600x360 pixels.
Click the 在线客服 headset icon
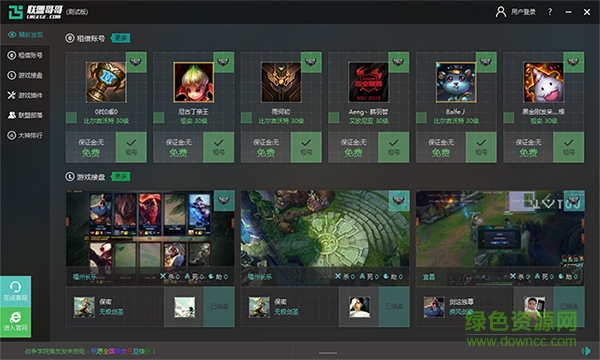coord(16,291)
